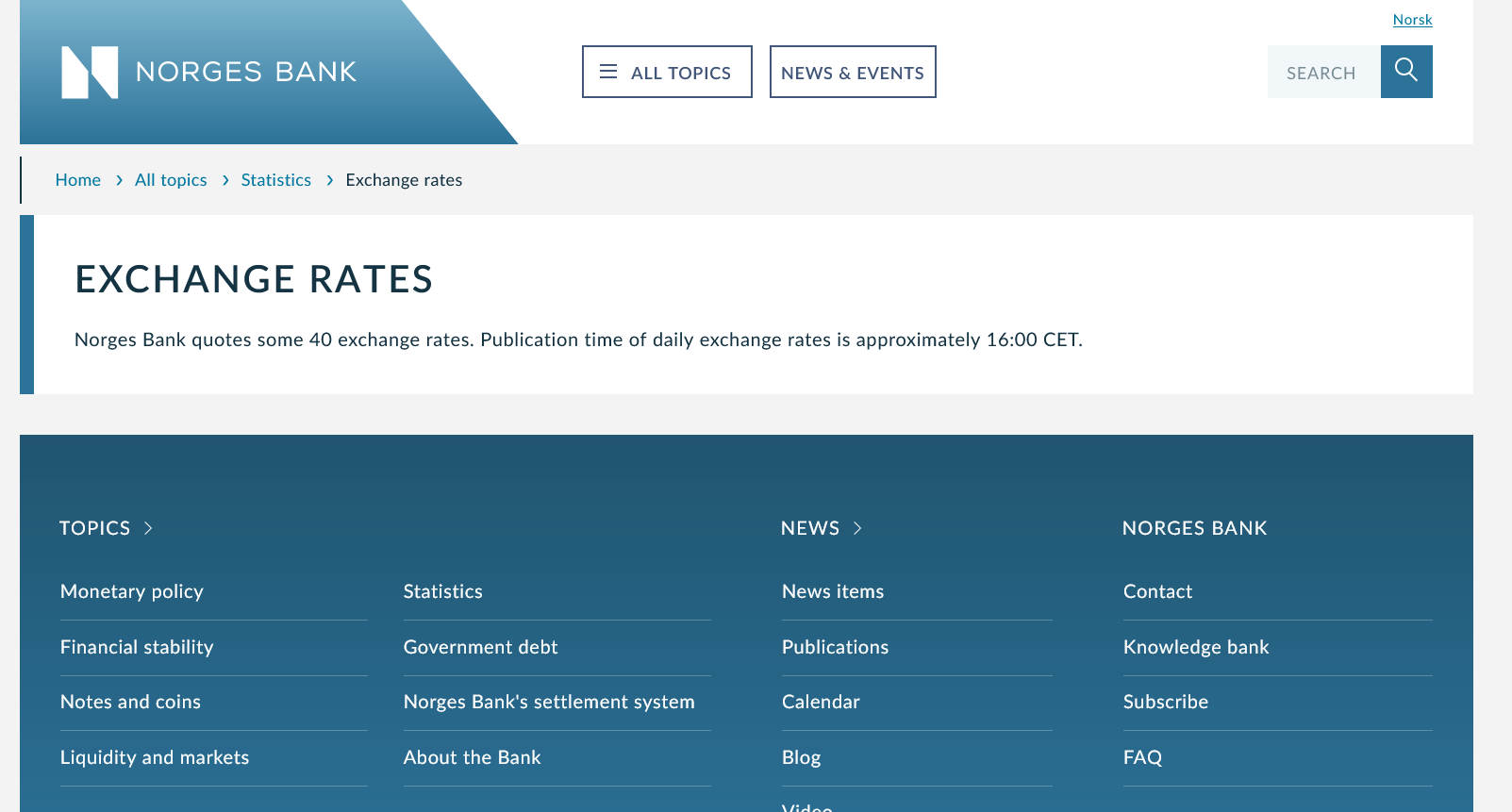Expand the Topics footer heading arrow
The height and width of the screenshot is (812, 1512).
click(x=148, y=528)
